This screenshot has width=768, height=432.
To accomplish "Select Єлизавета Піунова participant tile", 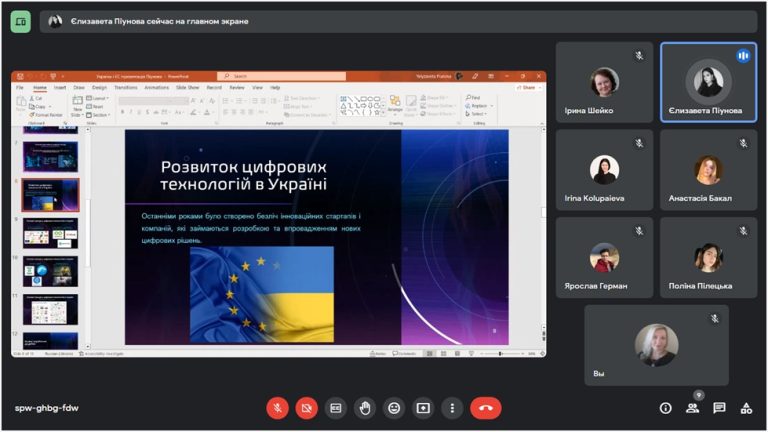I will pos(708,82).
